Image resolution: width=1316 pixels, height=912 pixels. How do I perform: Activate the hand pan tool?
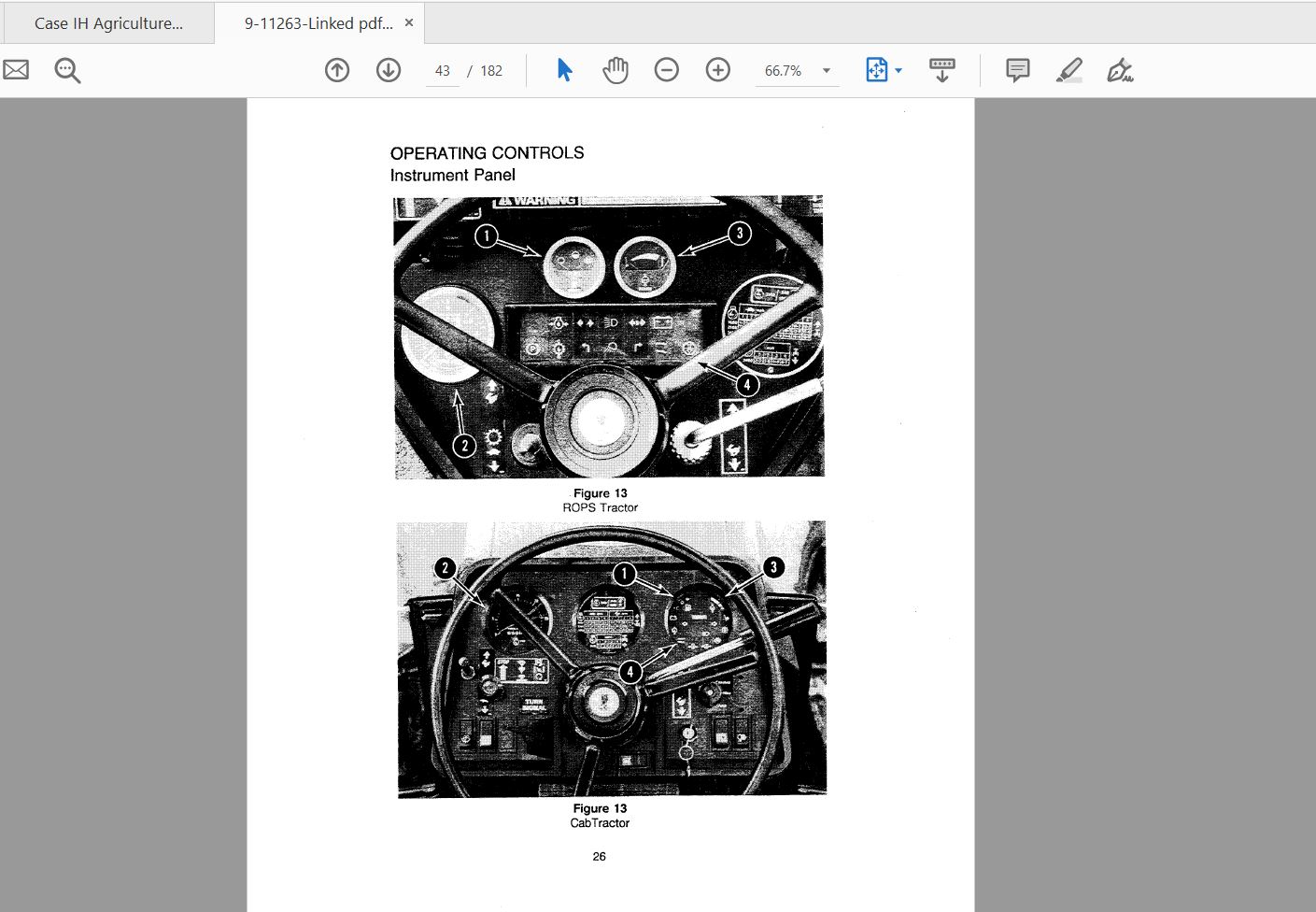(x=616, y=70)
